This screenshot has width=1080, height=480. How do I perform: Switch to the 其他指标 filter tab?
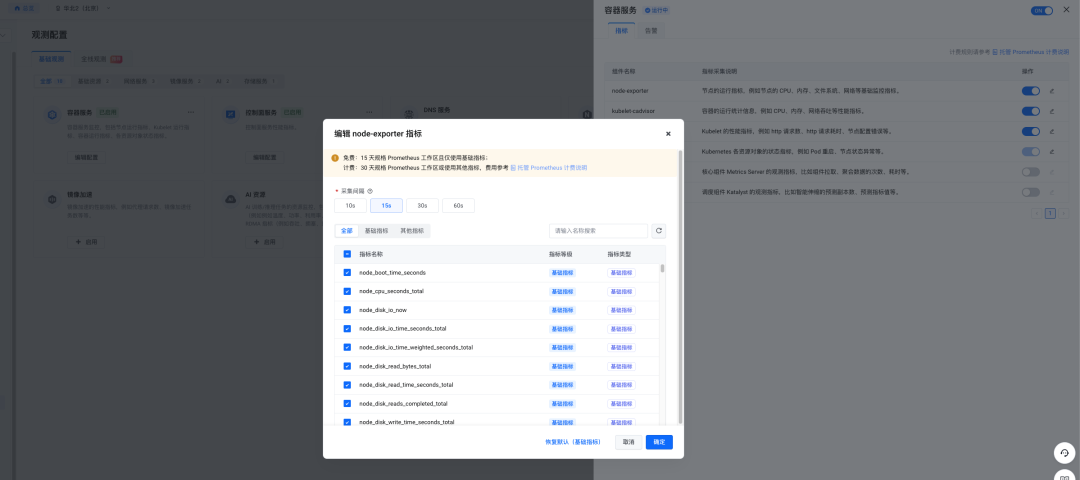(x=412, y=231)
